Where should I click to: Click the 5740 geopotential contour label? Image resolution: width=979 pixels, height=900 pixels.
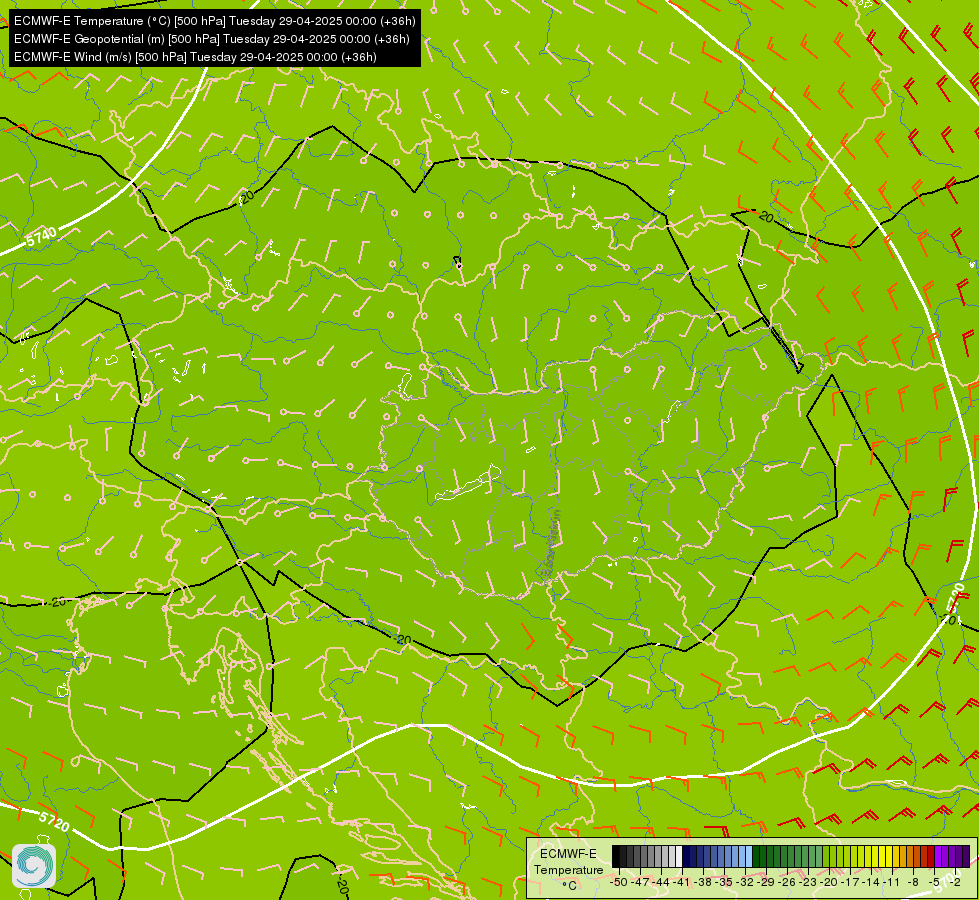click(41, 236)
